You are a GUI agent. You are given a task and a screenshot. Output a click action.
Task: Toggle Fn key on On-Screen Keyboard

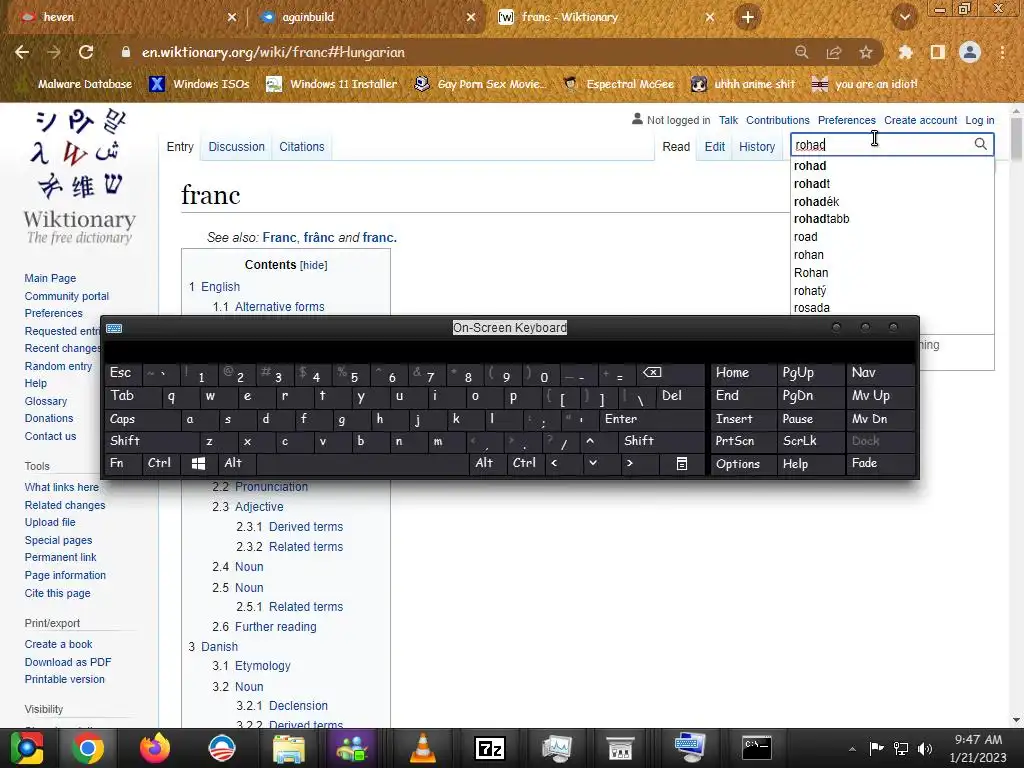(123, 464)
